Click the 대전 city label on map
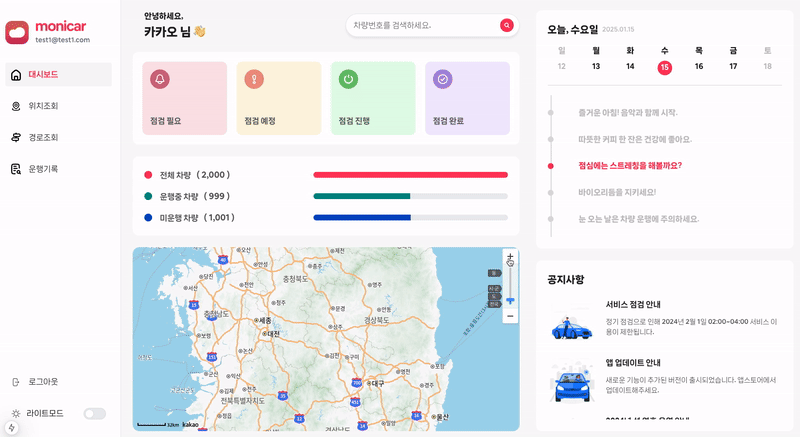Screen dimensions: 800x437 click(273, 334)
